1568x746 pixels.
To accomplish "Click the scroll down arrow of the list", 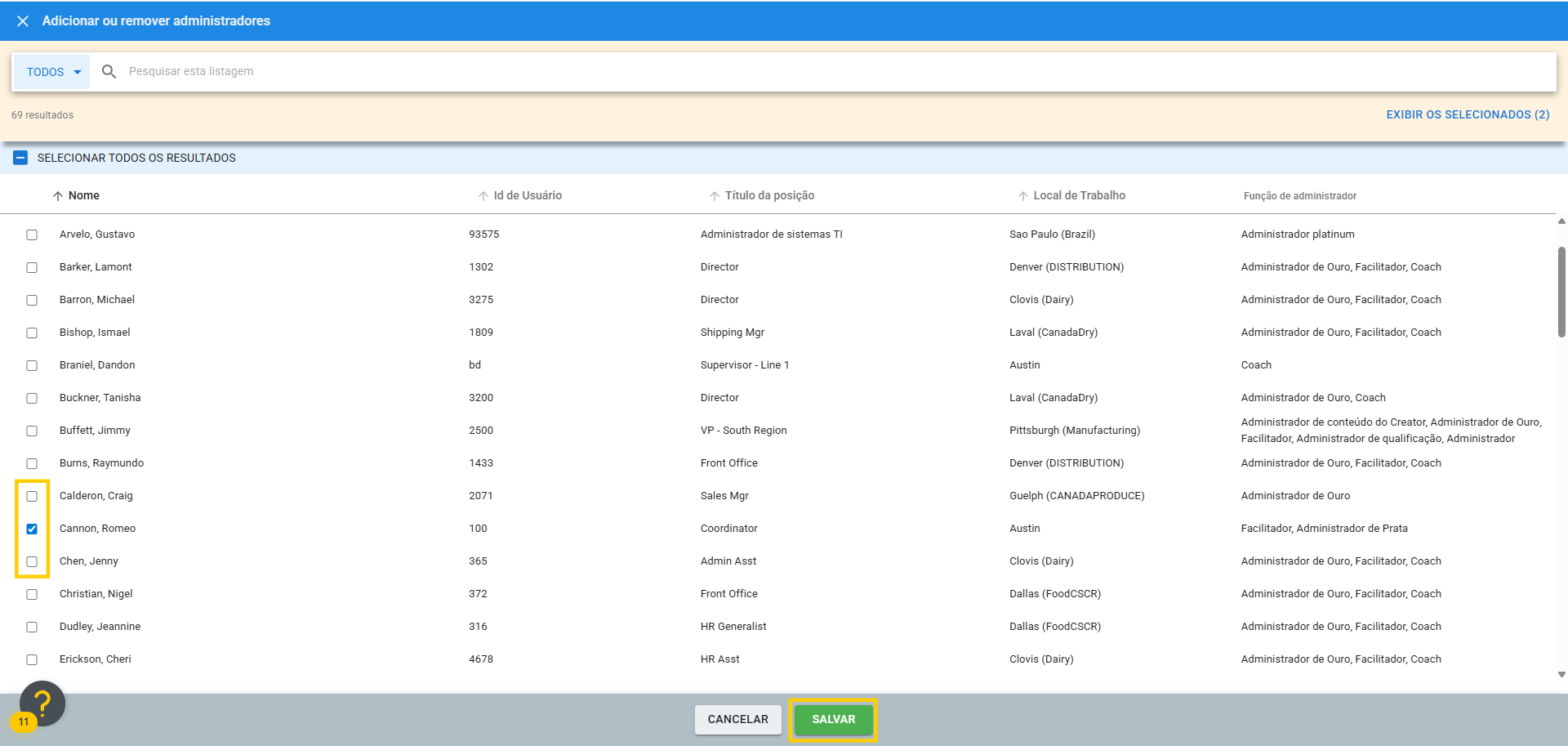I will 1561,675.
